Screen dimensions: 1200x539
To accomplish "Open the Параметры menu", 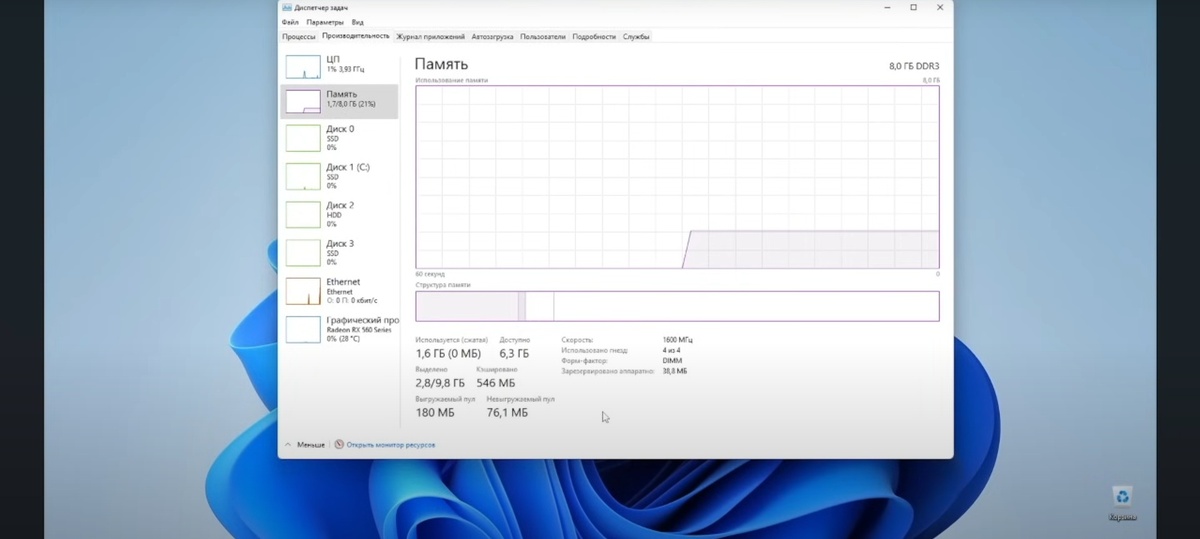I will 325,22.
